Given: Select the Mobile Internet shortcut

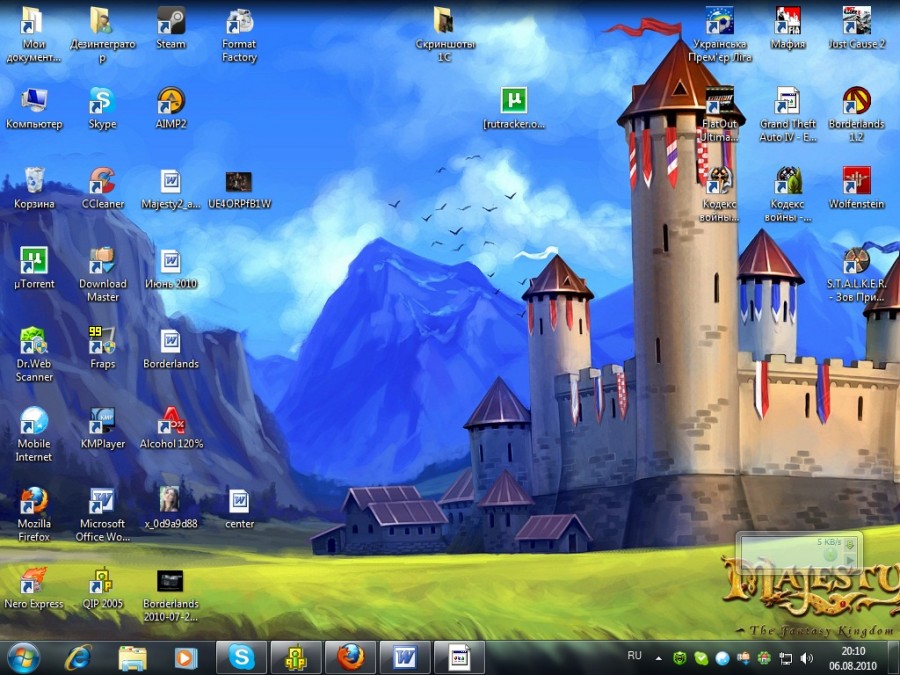Looking at the screenshot, I should click(x=34, y=435).
